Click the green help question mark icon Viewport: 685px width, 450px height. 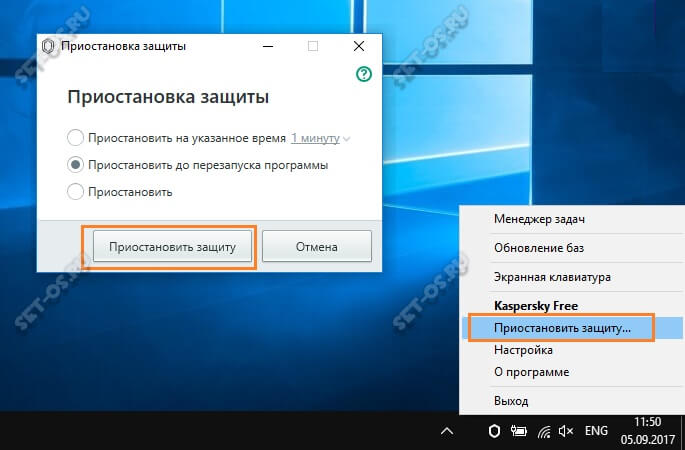point(364,75)
